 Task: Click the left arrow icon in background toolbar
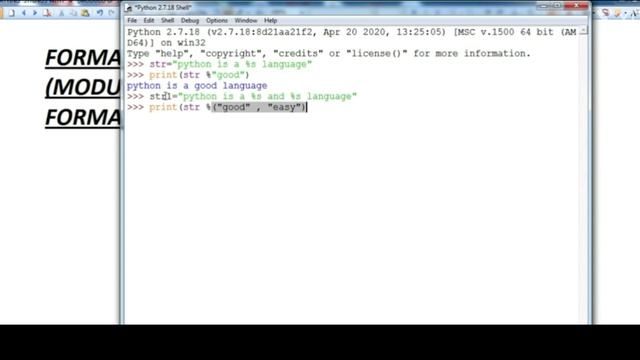pyautogui.click(x=24, y=13)
